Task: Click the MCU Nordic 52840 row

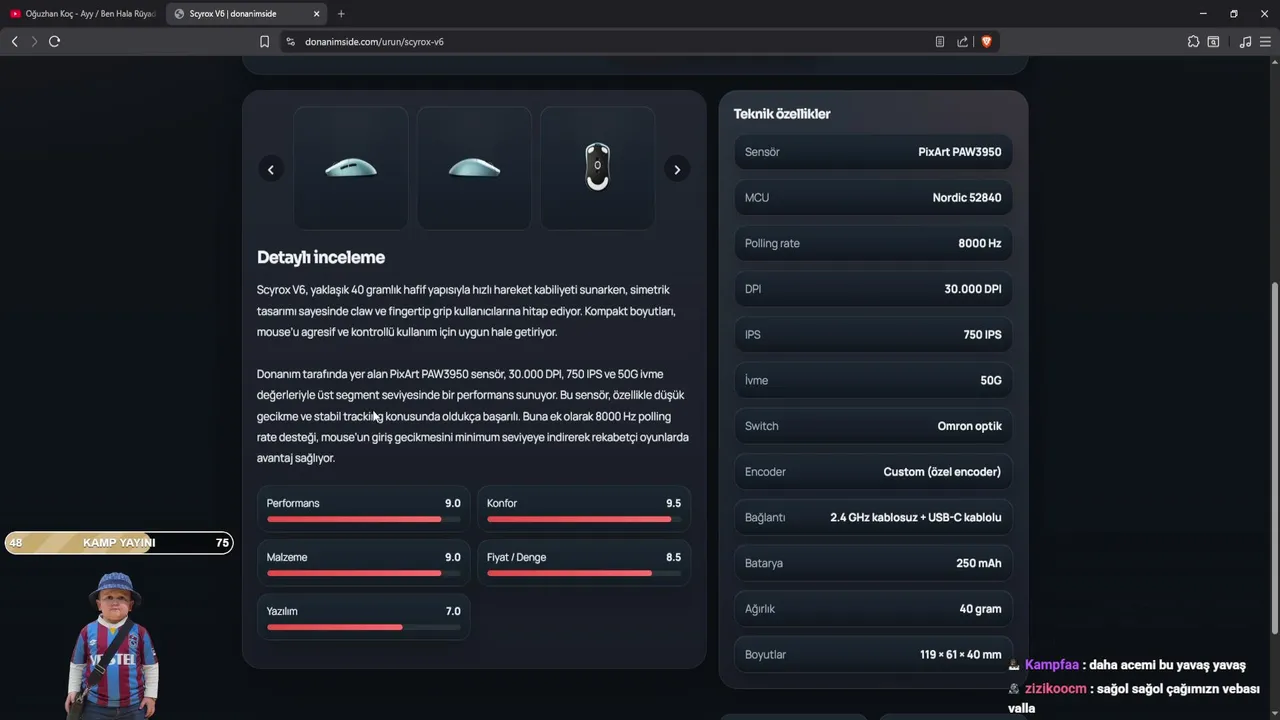Action: 873,198
